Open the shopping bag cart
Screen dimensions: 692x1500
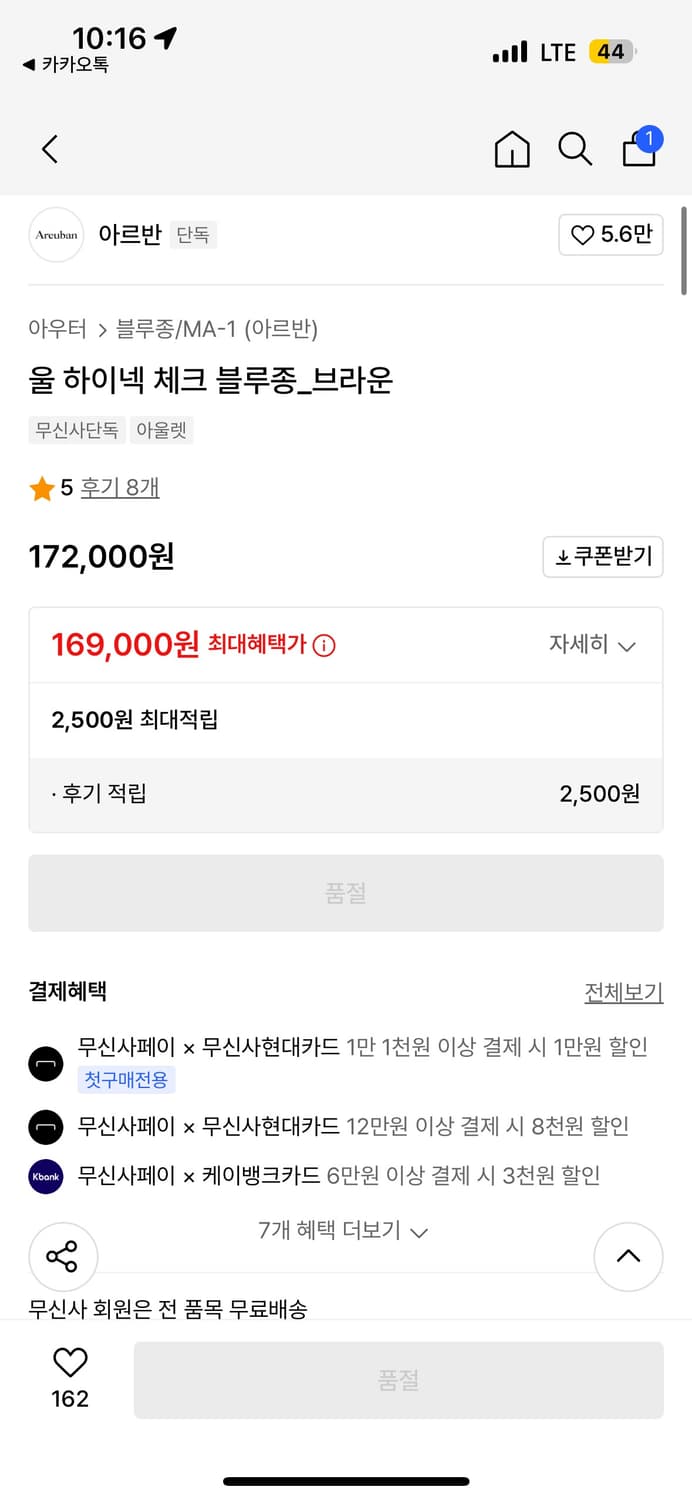[640, 149]
